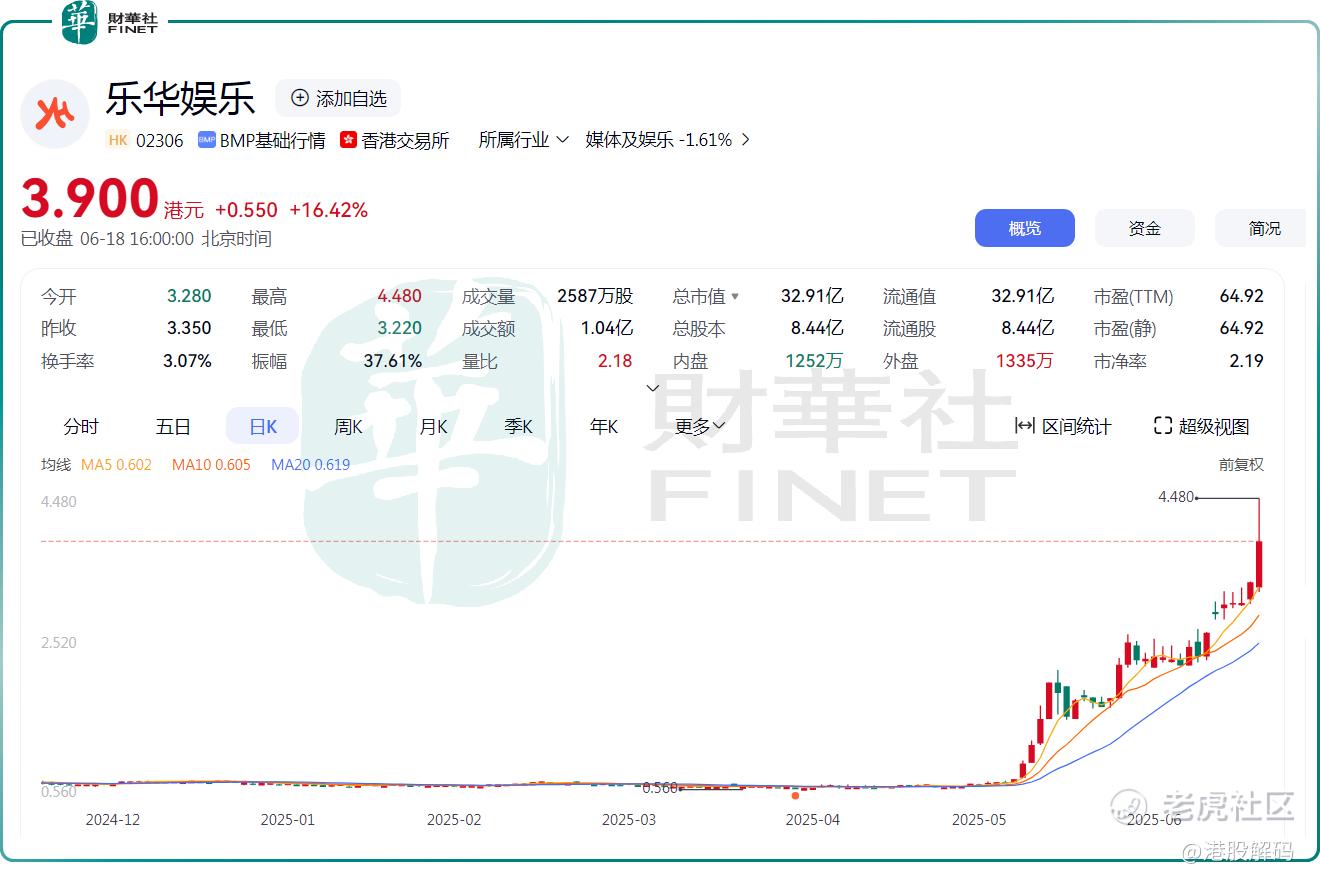1320x882 pixels.
Task: Select the 周K chart period
Action: click(x=348, y=427)
